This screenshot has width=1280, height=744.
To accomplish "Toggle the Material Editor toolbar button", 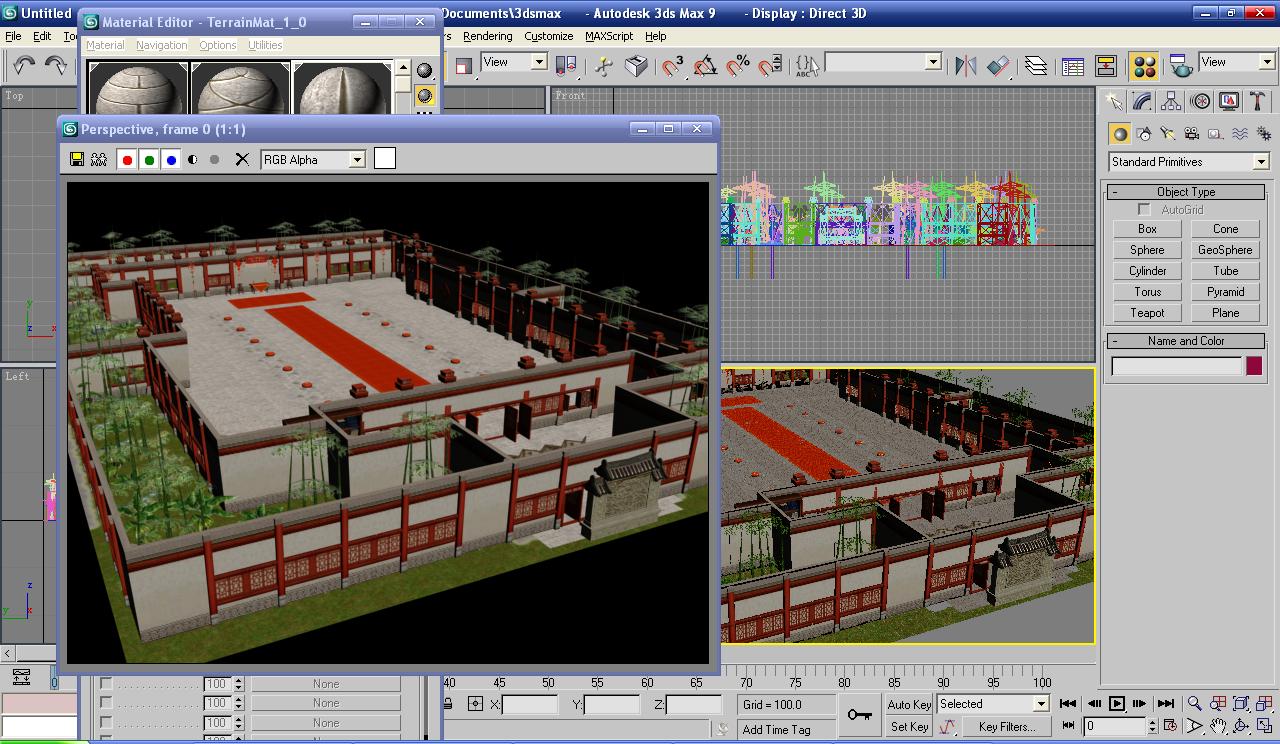I will tap(1144, 66).
